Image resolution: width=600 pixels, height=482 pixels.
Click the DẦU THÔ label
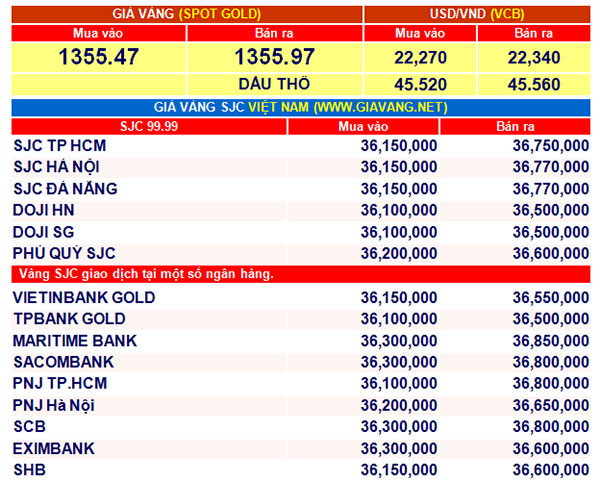[274, 84]
